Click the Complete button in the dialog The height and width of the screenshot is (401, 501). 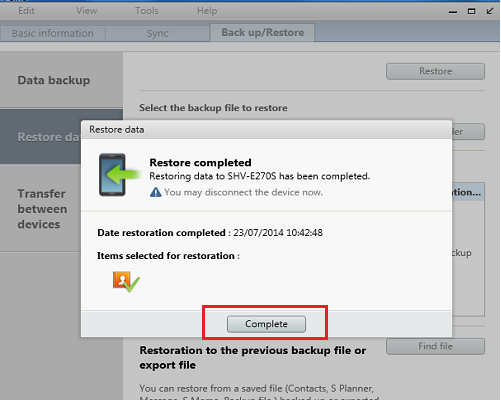click(266, 324)
